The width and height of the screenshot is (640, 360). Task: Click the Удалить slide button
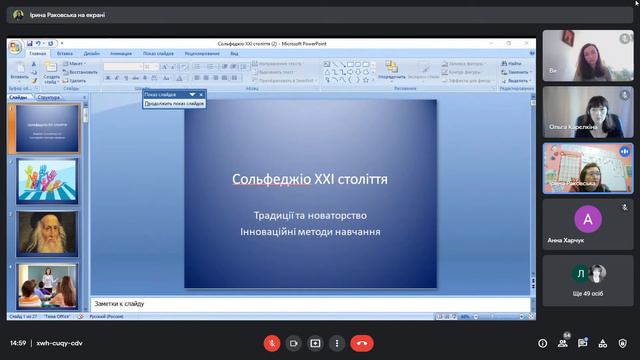point(74,81)
